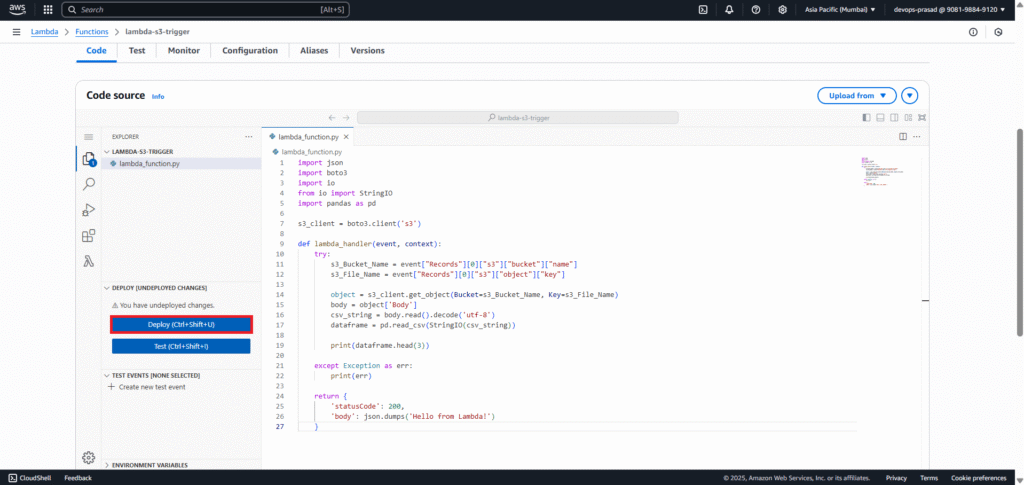
Task: Close the lambda_function.py tab
Action: [346, 137]
